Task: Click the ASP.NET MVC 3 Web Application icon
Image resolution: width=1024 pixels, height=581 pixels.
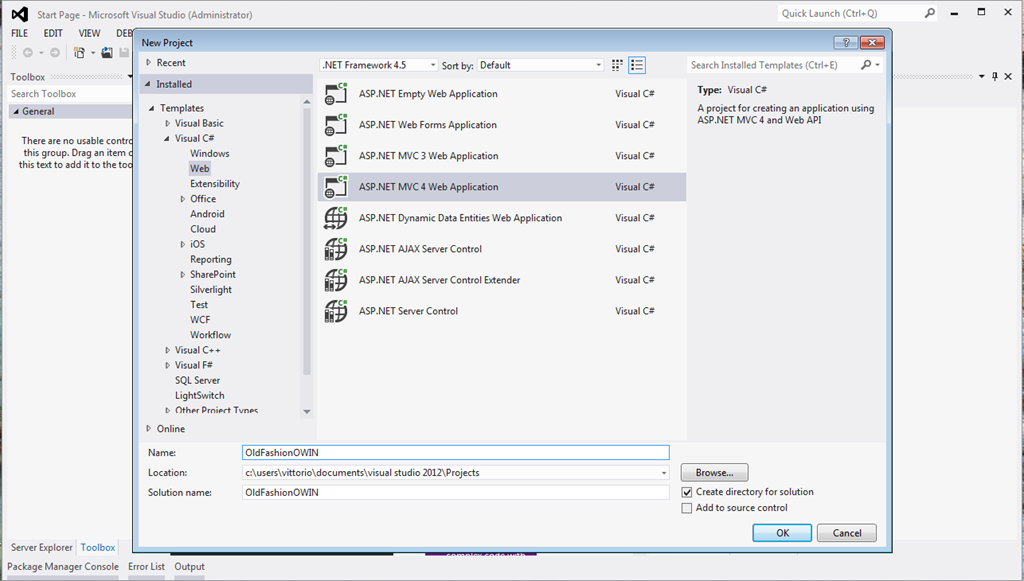Action: pyautogui.click(x=336, y=156)
